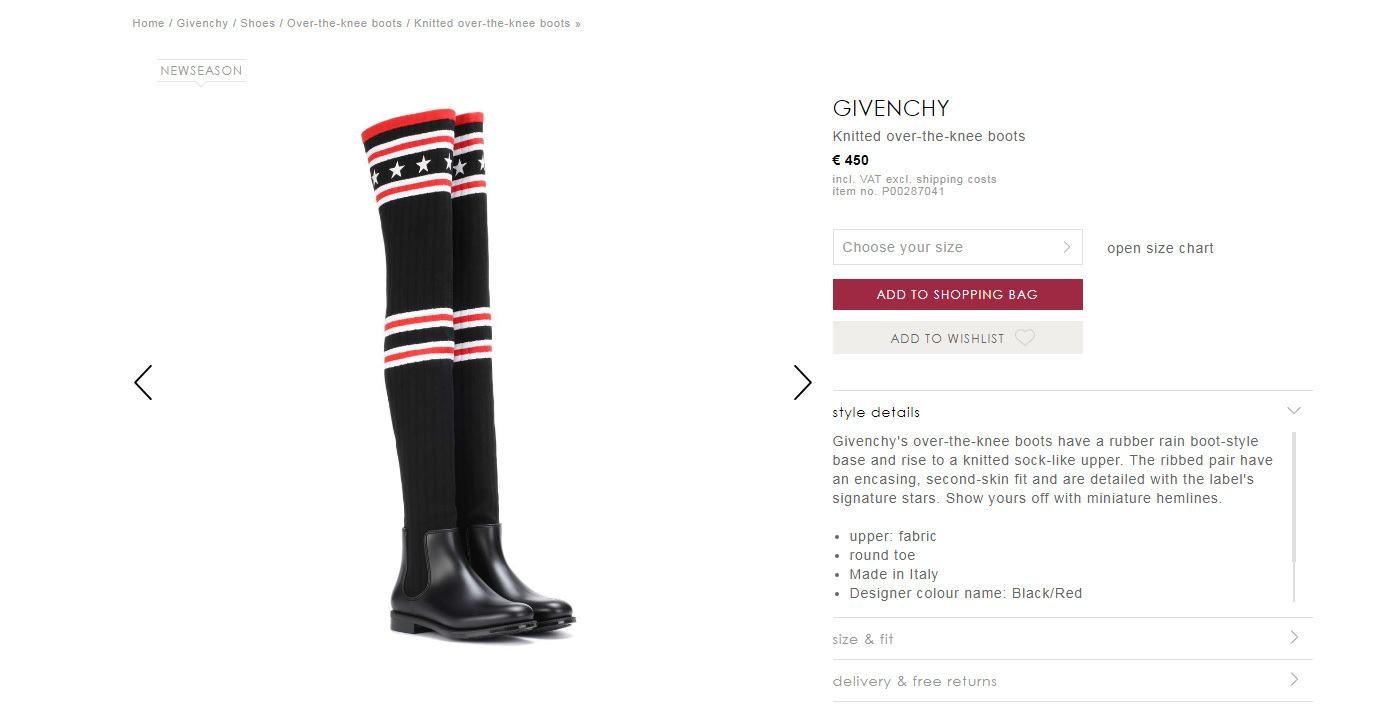The image size is (1397, 707).
Task: Show the next product image arrow
Action: (x=803, y=382)
